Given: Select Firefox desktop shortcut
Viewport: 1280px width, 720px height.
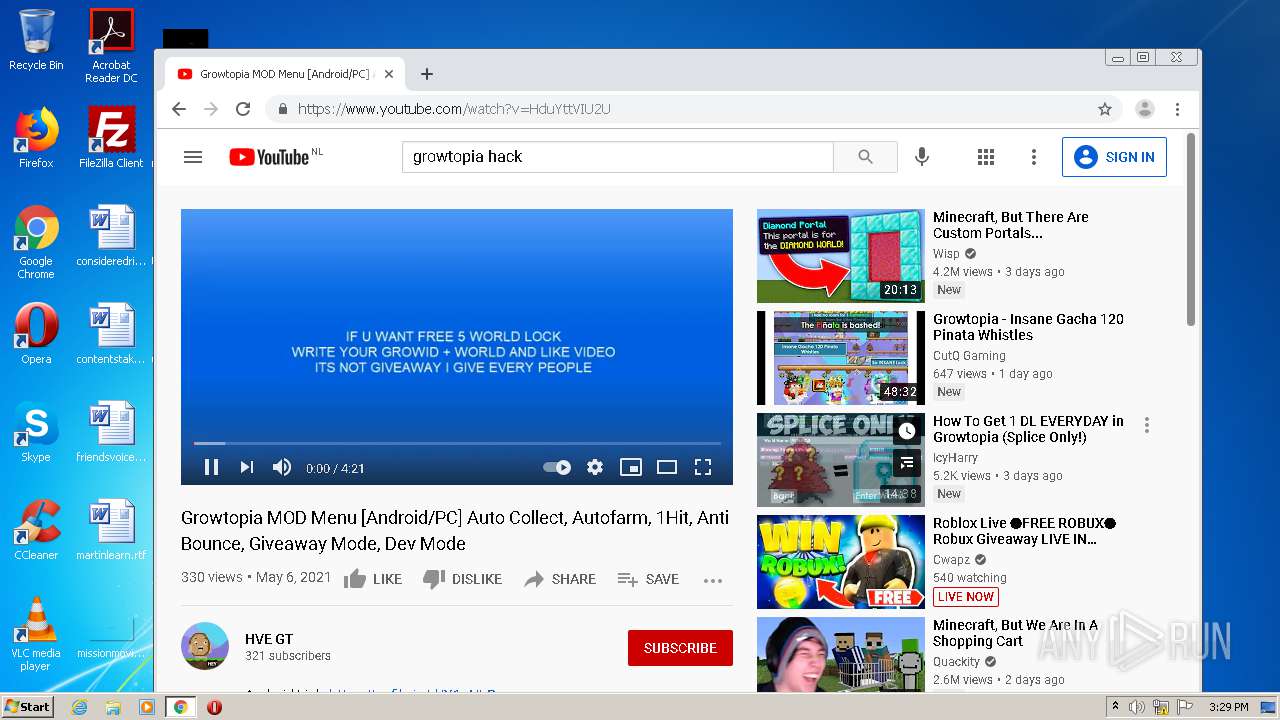Looking at the screenshot, I should [36, 138].
